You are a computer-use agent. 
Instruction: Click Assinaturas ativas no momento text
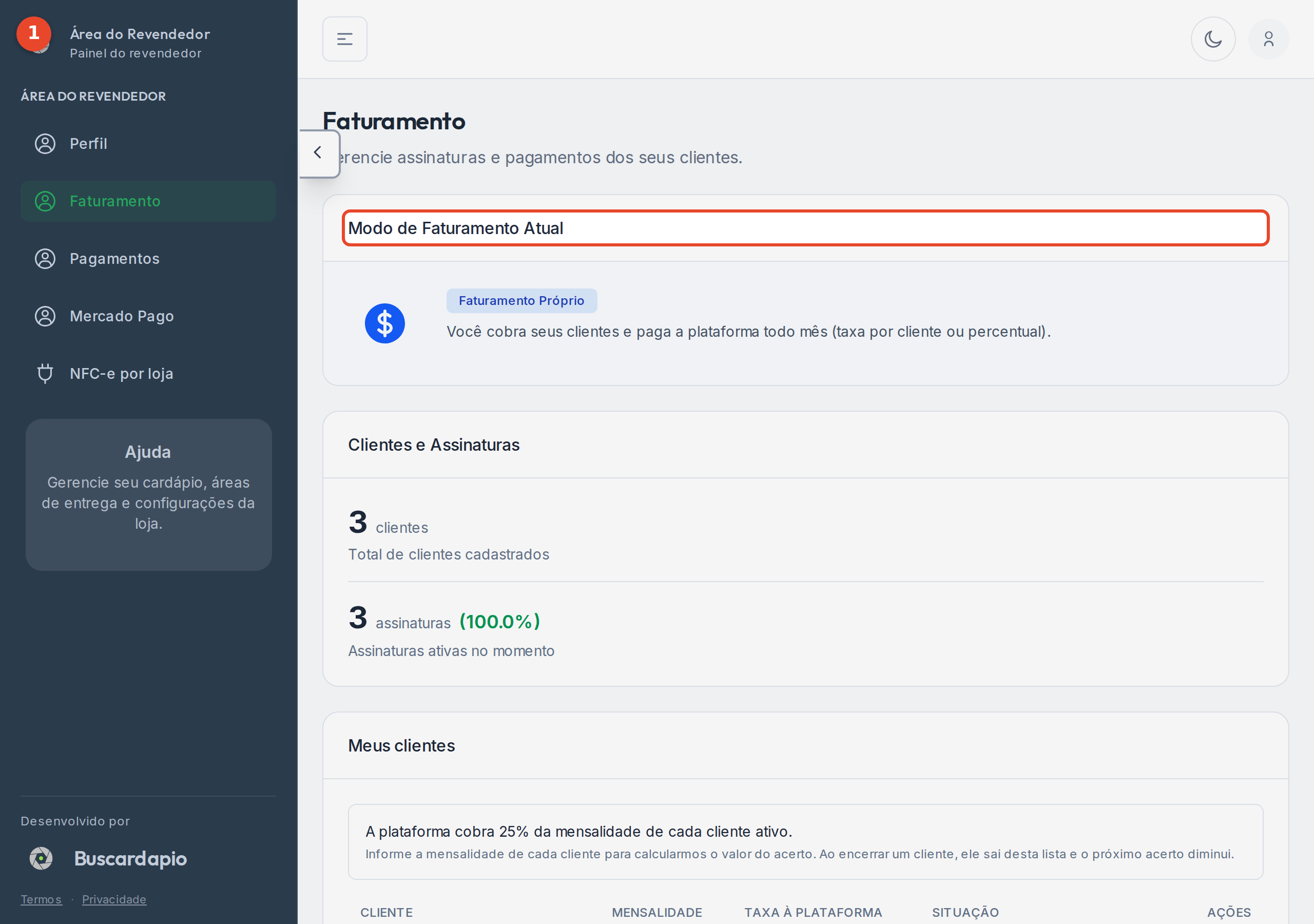(x=451, y=651)
